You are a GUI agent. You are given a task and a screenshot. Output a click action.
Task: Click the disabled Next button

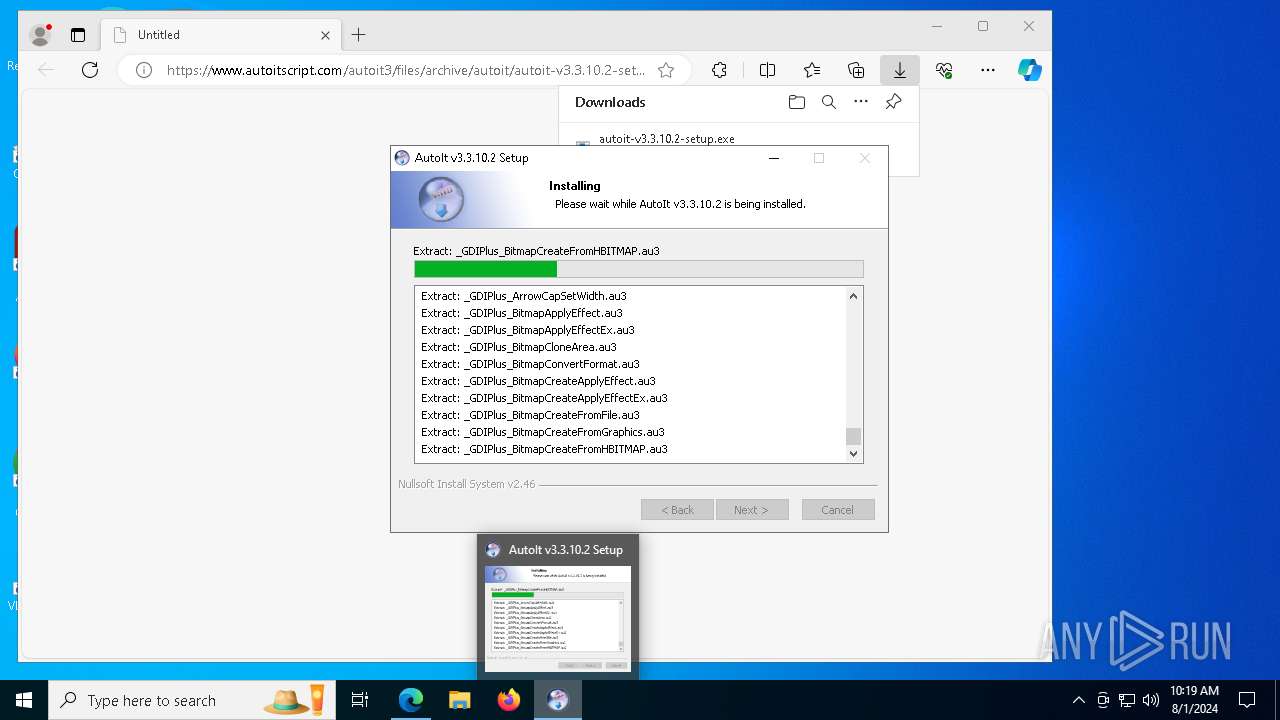coord(752,510)
